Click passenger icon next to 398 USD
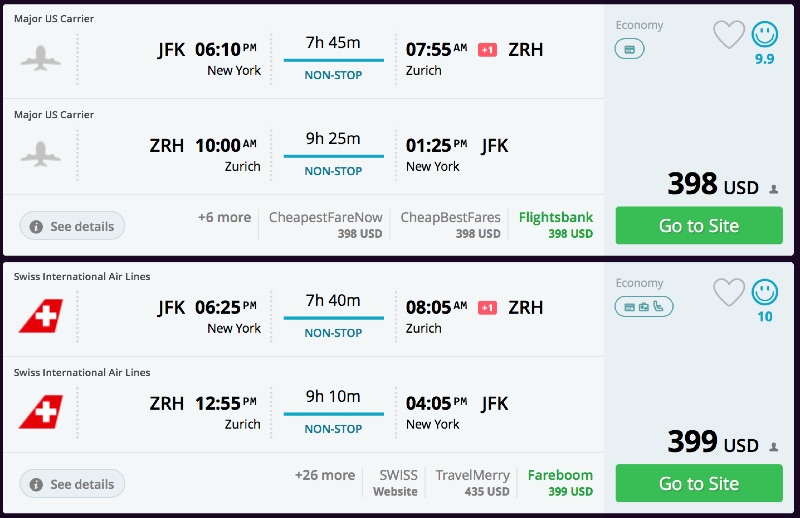This screenshot has height=518, width=800. (773, 188)
